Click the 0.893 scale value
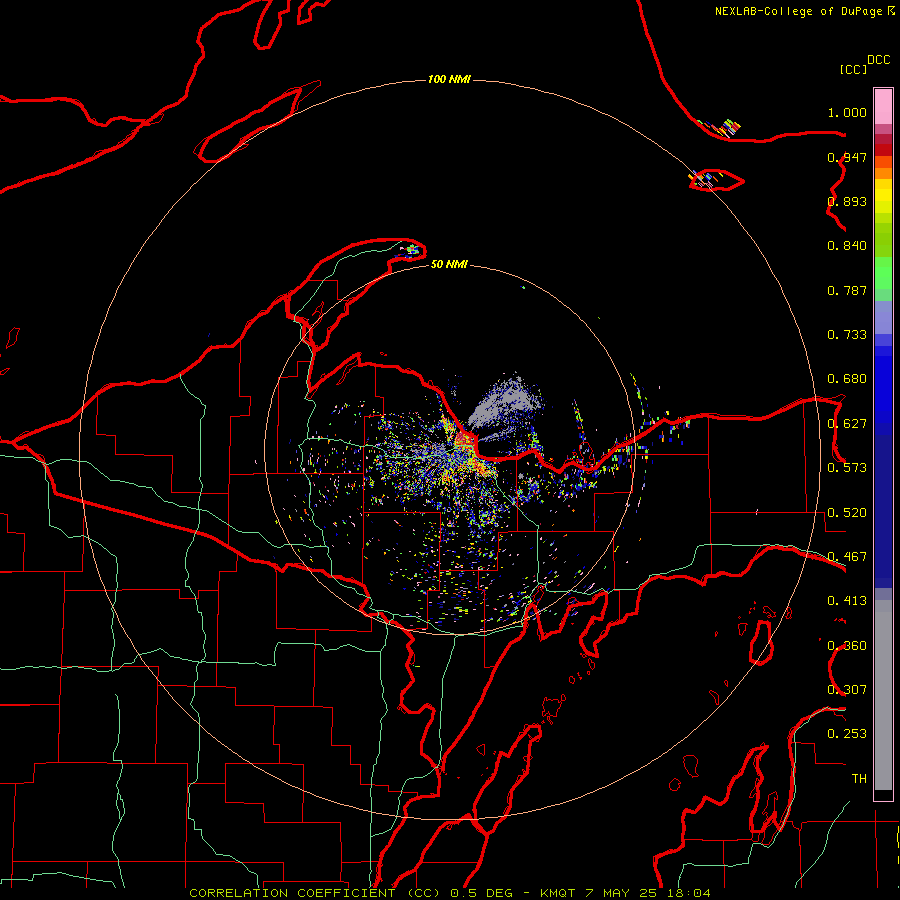 [x=847, y=201]
